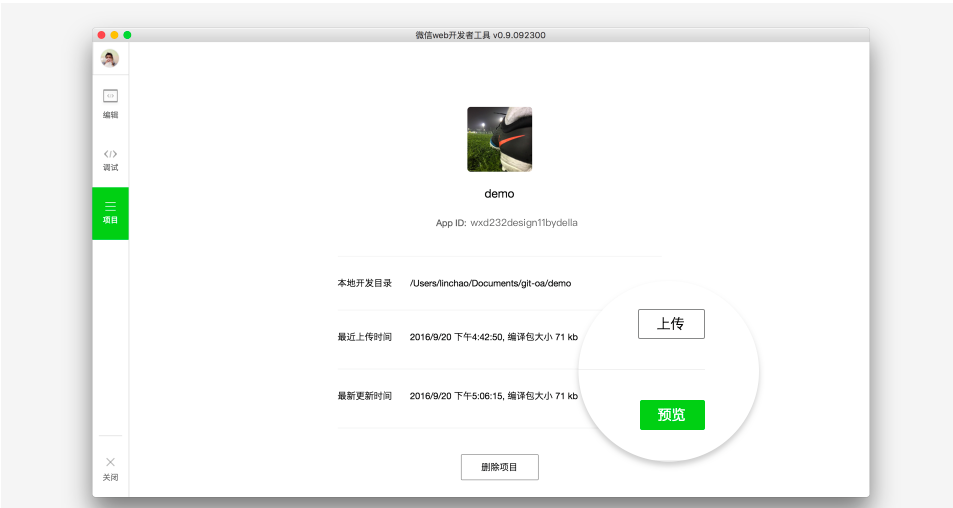Click the 关闭 (Close) sidebar item
Screen dimensions: 953x508
(x=110, y=469)
